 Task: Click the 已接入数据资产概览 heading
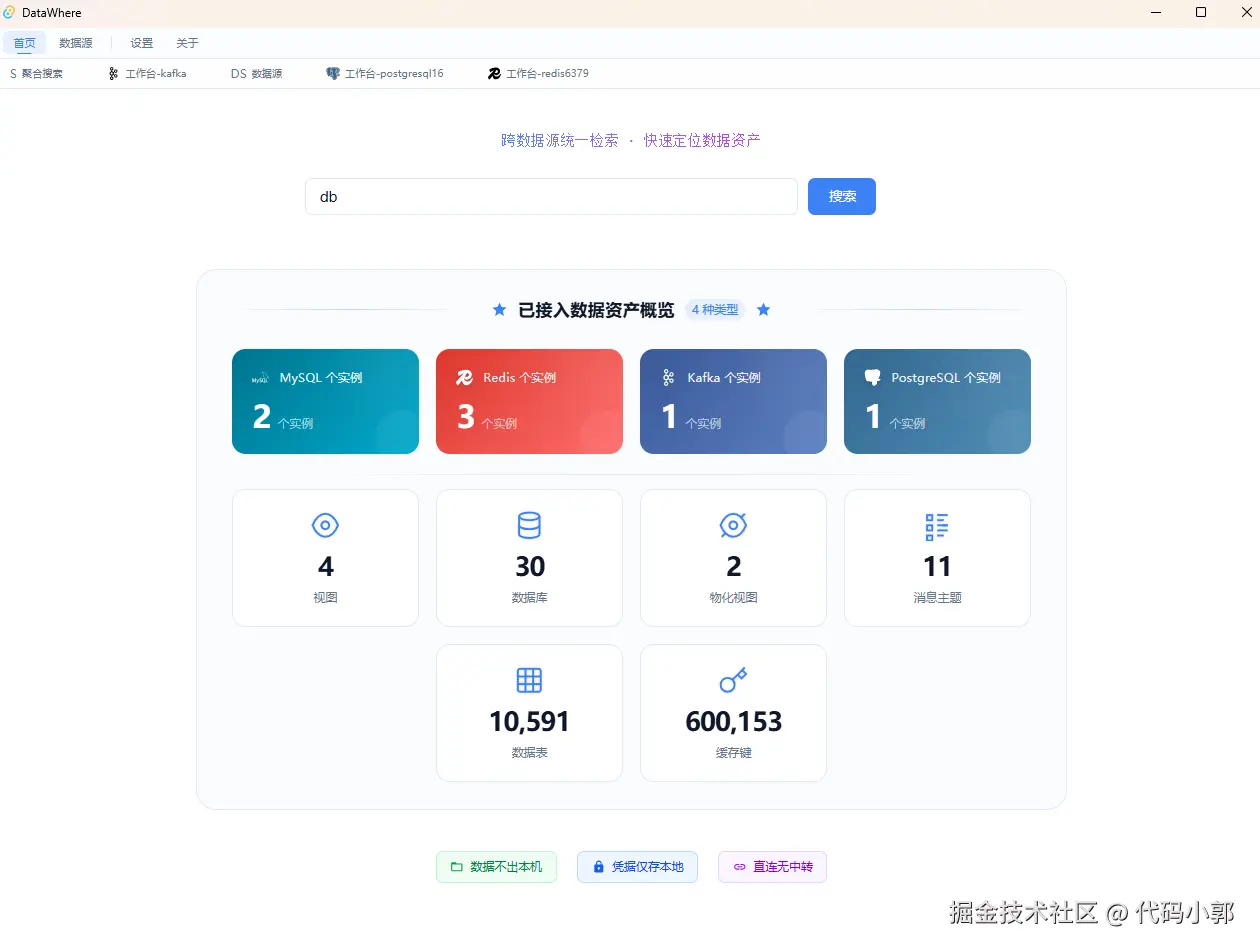pos(596,310)
